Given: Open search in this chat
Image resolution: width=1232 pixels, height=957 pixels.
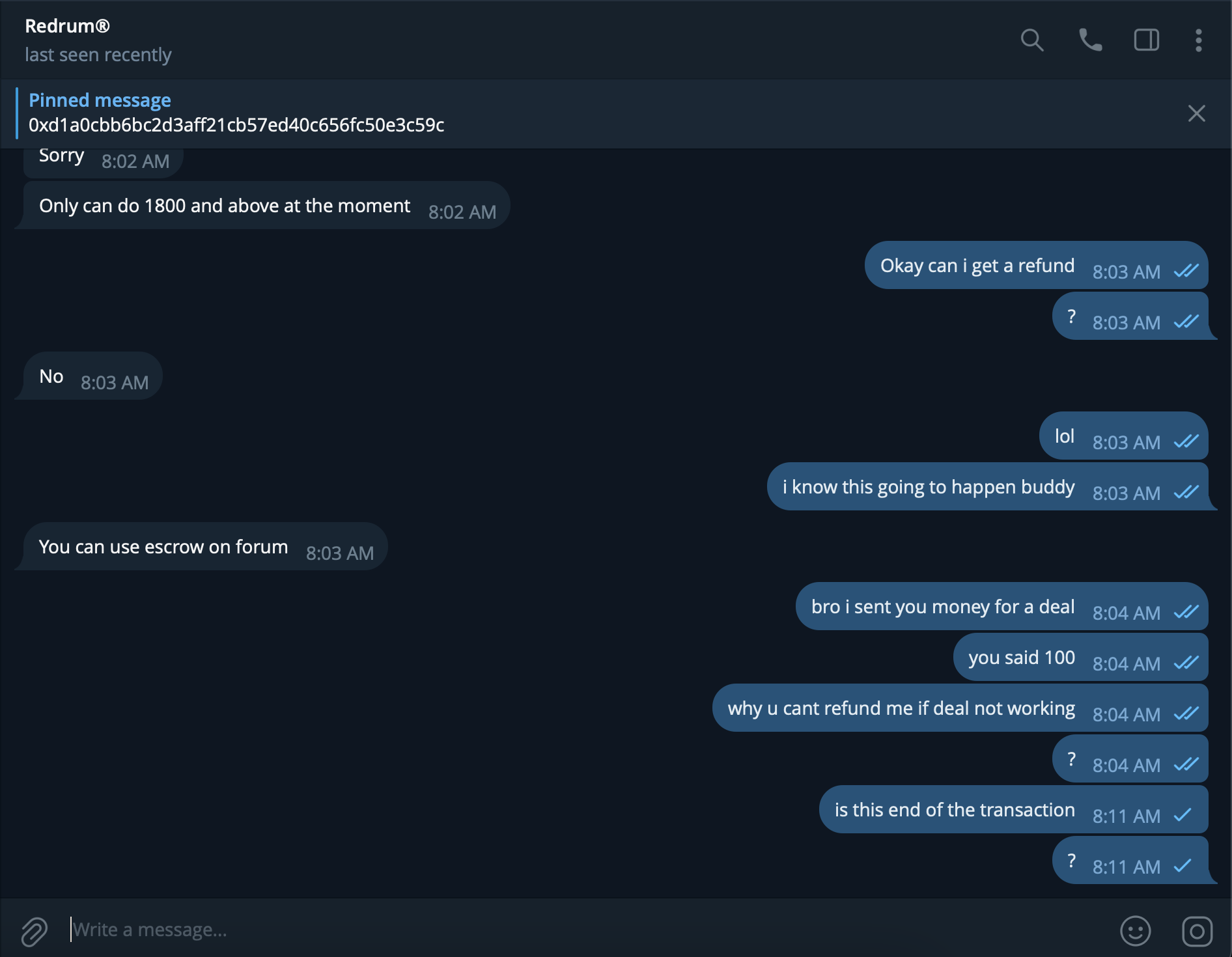Looking at the screenshot, I should (1031, 40).
